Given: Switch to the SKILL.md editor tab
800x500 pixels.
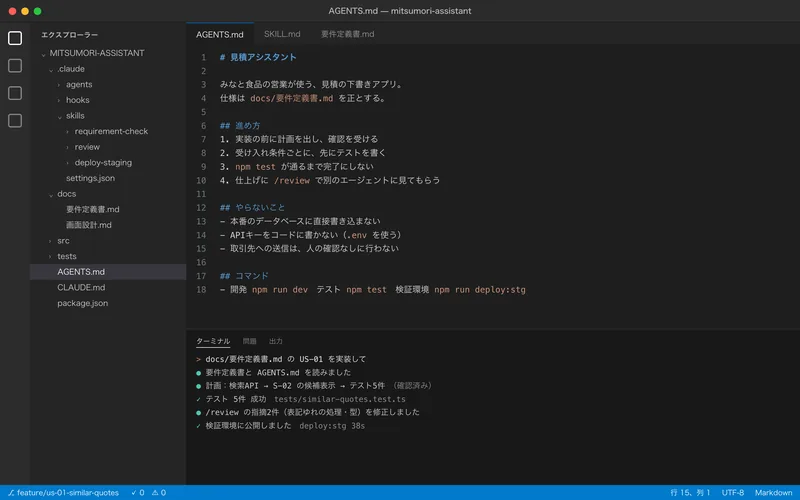Looking at the screenshot, I should pyautogui.click(x=282, y=34).
